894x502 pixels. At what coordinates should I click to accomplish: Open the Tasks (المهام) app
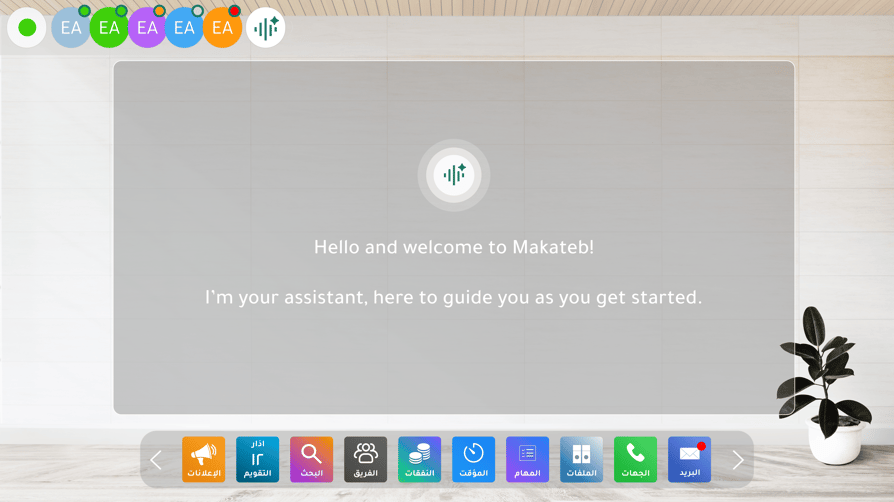pyautogui.click(x=527, y=459)
